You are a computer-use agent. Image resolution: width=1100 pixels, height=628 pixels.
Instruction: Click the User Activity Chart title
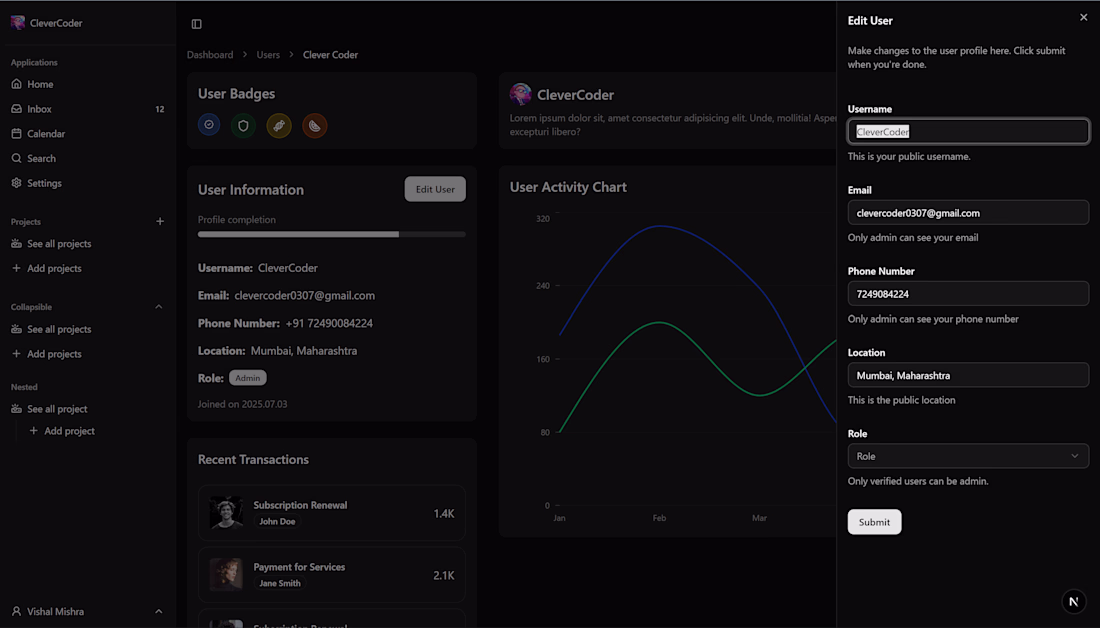(x=568, y=187)
